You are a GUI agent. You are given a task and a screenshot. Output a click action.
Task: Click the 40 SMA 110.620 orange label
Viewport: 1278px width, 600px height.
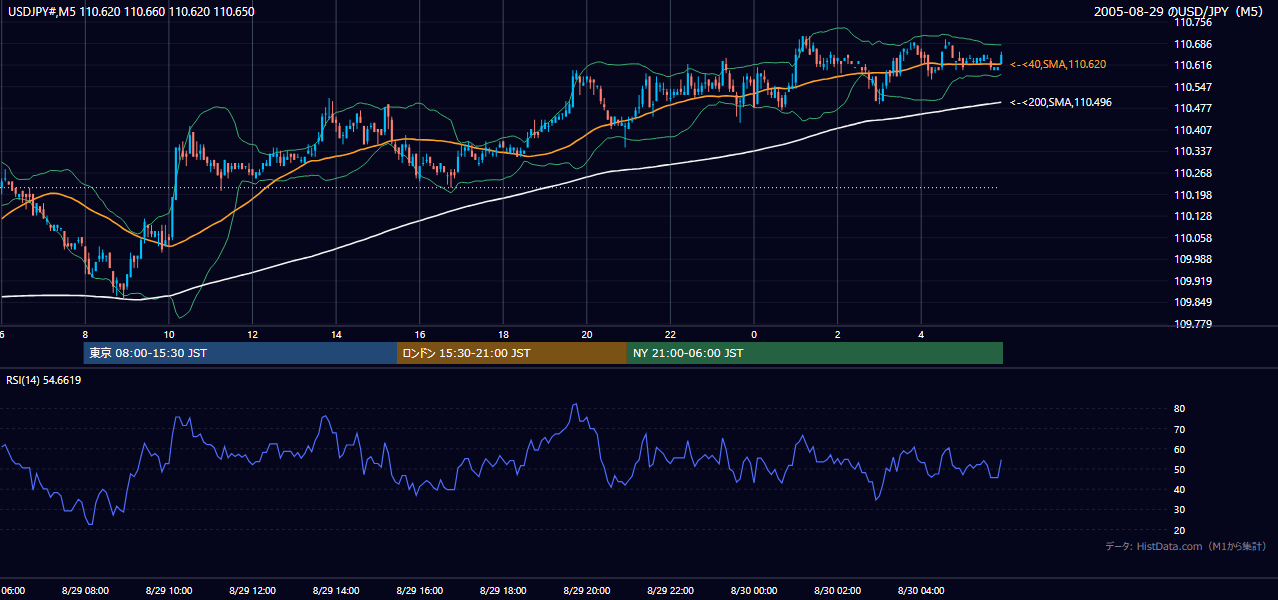(x=1058, y=64)
